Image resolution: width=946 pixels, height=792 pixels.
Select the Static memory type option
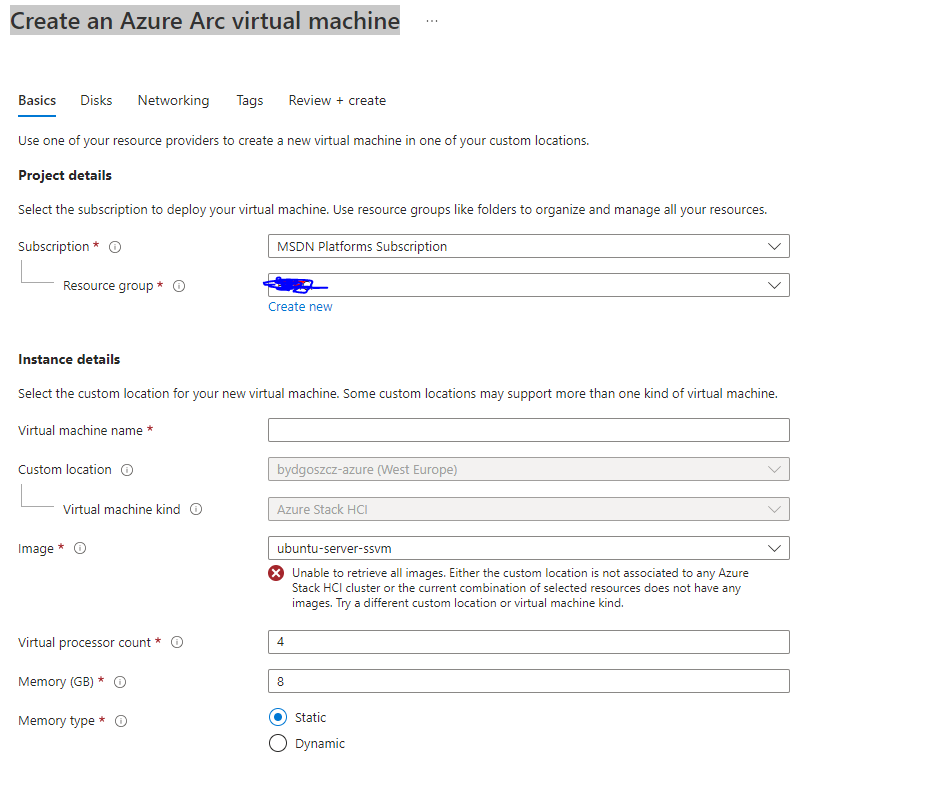(277, 717)
